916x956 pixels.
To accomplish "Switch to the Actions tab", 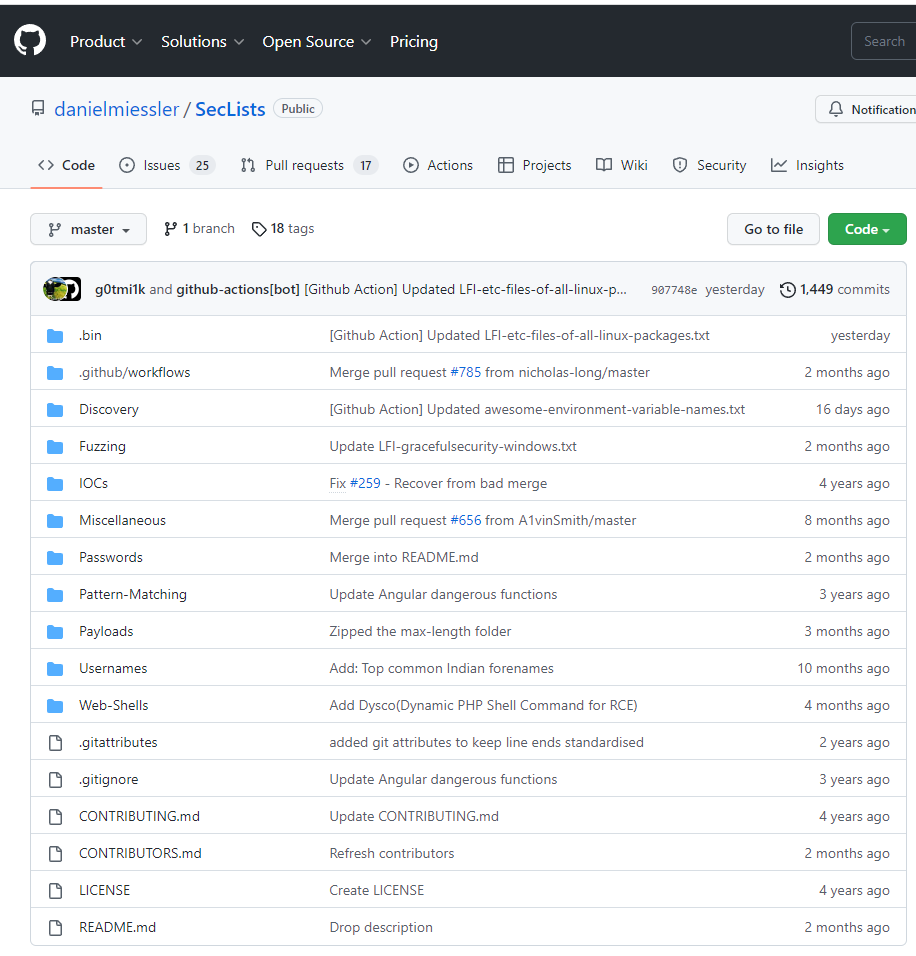I will (438, 165).
